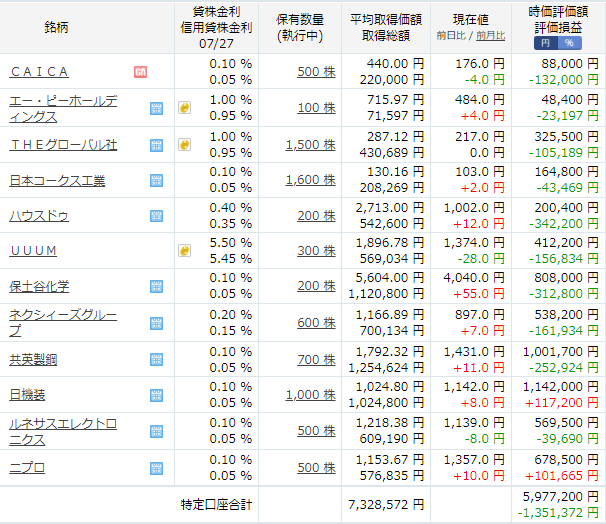606x524 pixels.
Task: Select 保土谷化学 current price 4,040.0 円
Action: pos(474,278)
